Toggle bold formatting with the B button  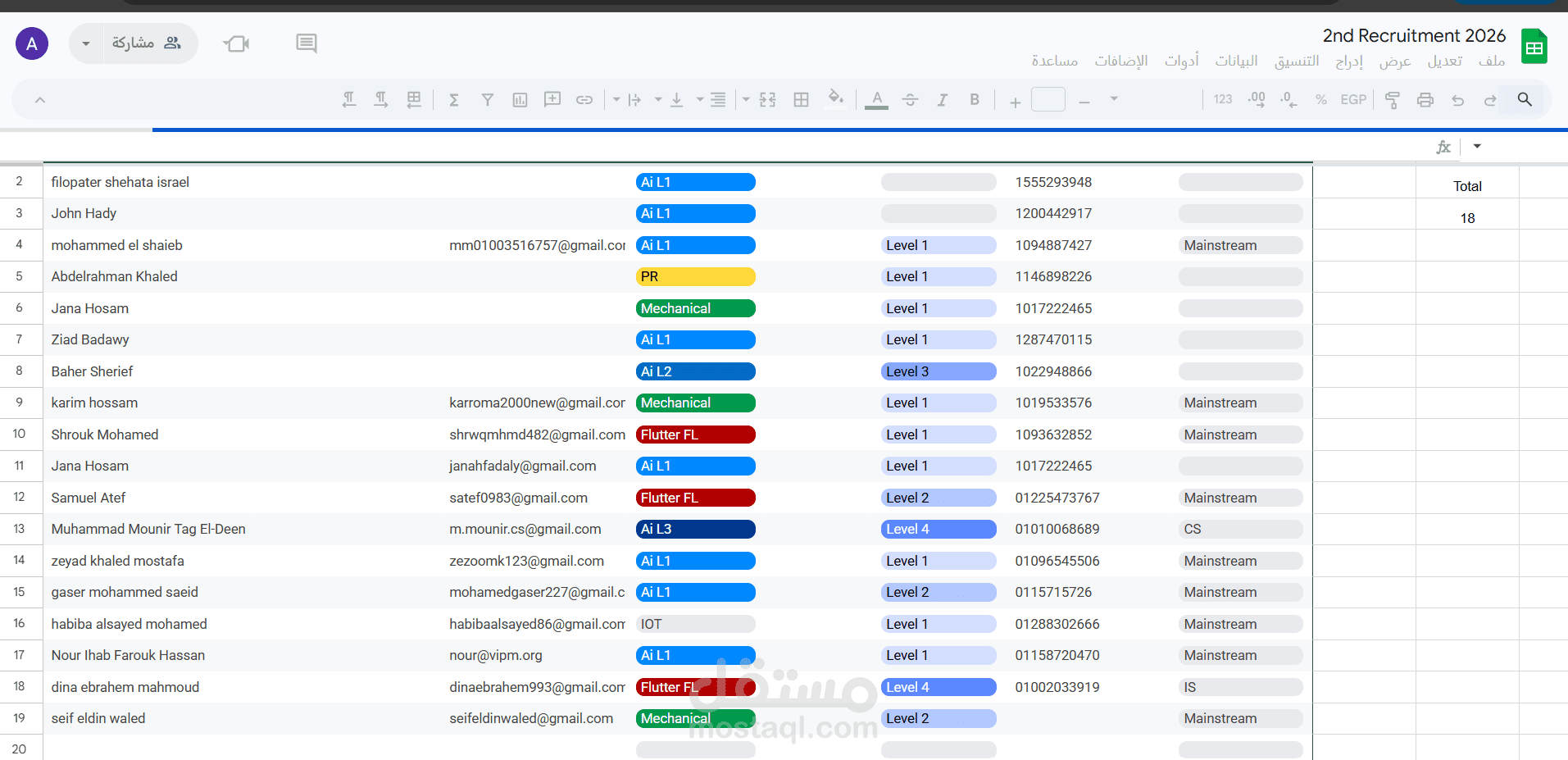975,99
